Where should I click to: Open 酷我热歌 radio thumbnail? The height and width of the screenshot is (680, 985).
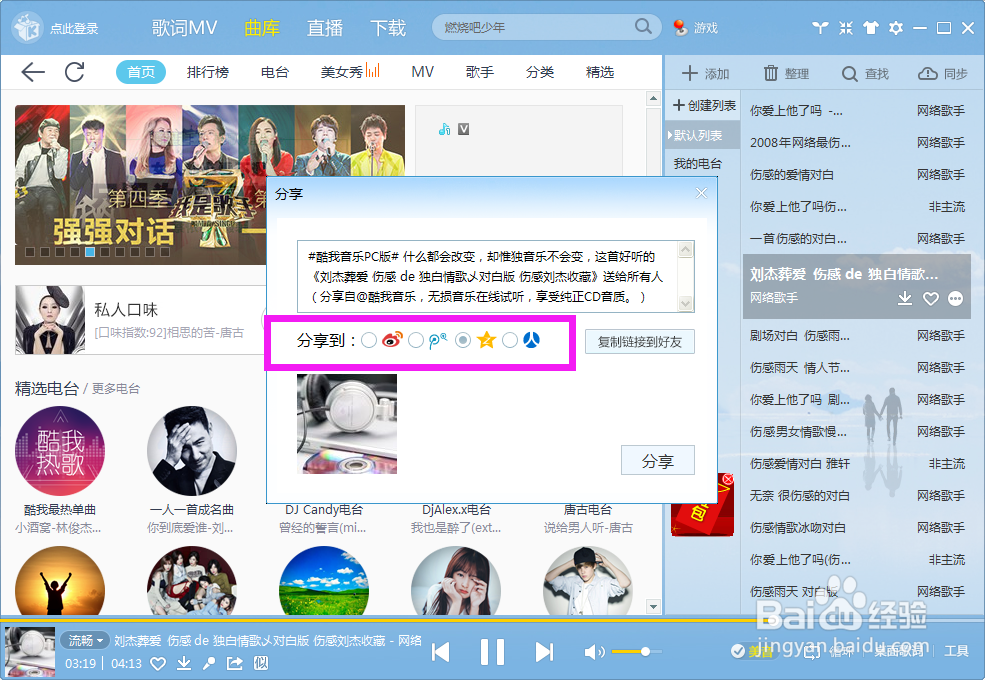pos(60,451)
